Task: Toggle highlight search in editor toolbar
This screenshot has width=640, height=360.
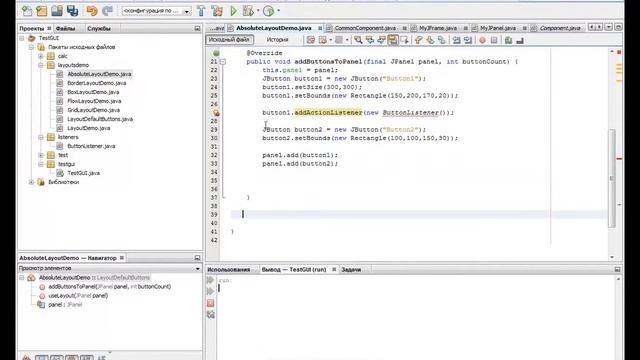Action: [393, 40]
